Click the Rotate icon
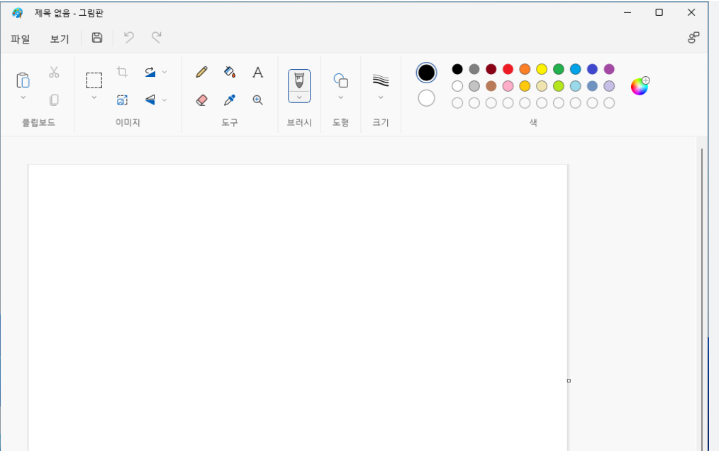 coord(150,72)
